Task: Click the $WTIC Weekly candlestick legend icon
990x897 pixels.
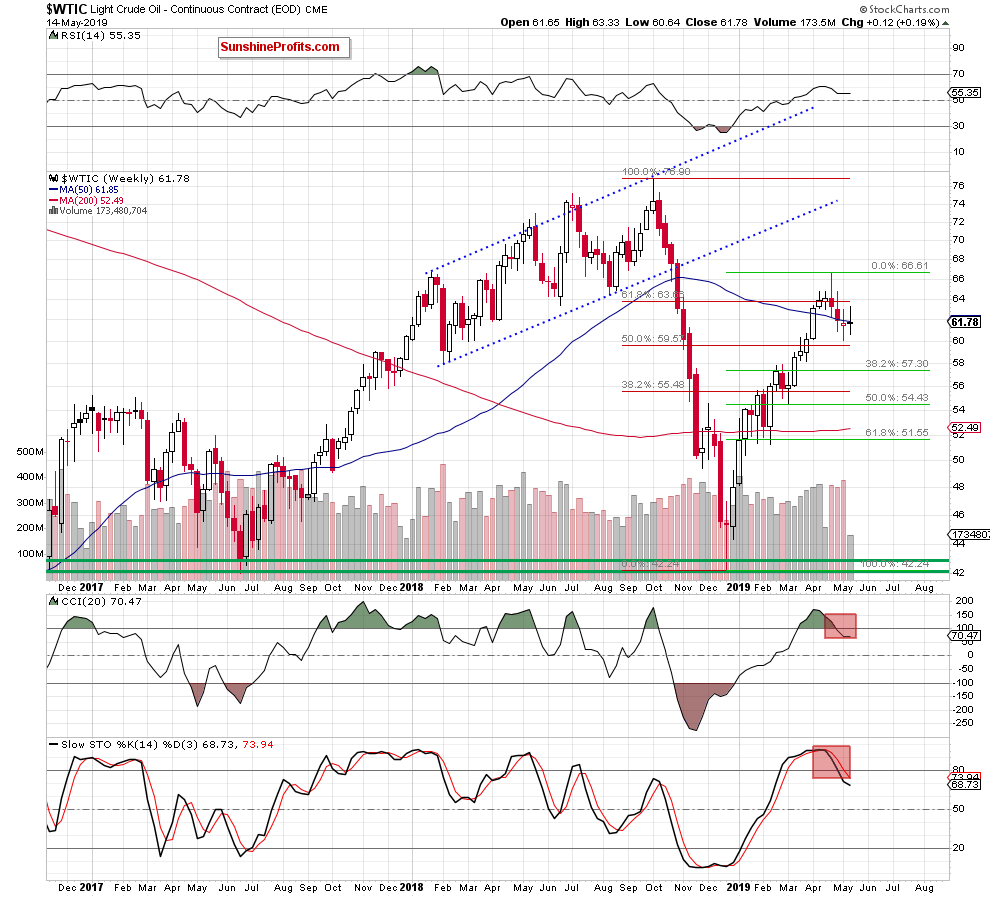Action: coord(54,179)
